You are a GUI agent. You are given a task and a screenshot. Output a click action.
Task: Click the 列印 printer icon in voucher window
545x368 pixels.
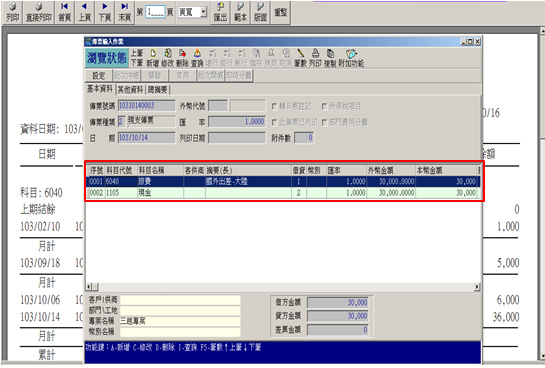315,58
